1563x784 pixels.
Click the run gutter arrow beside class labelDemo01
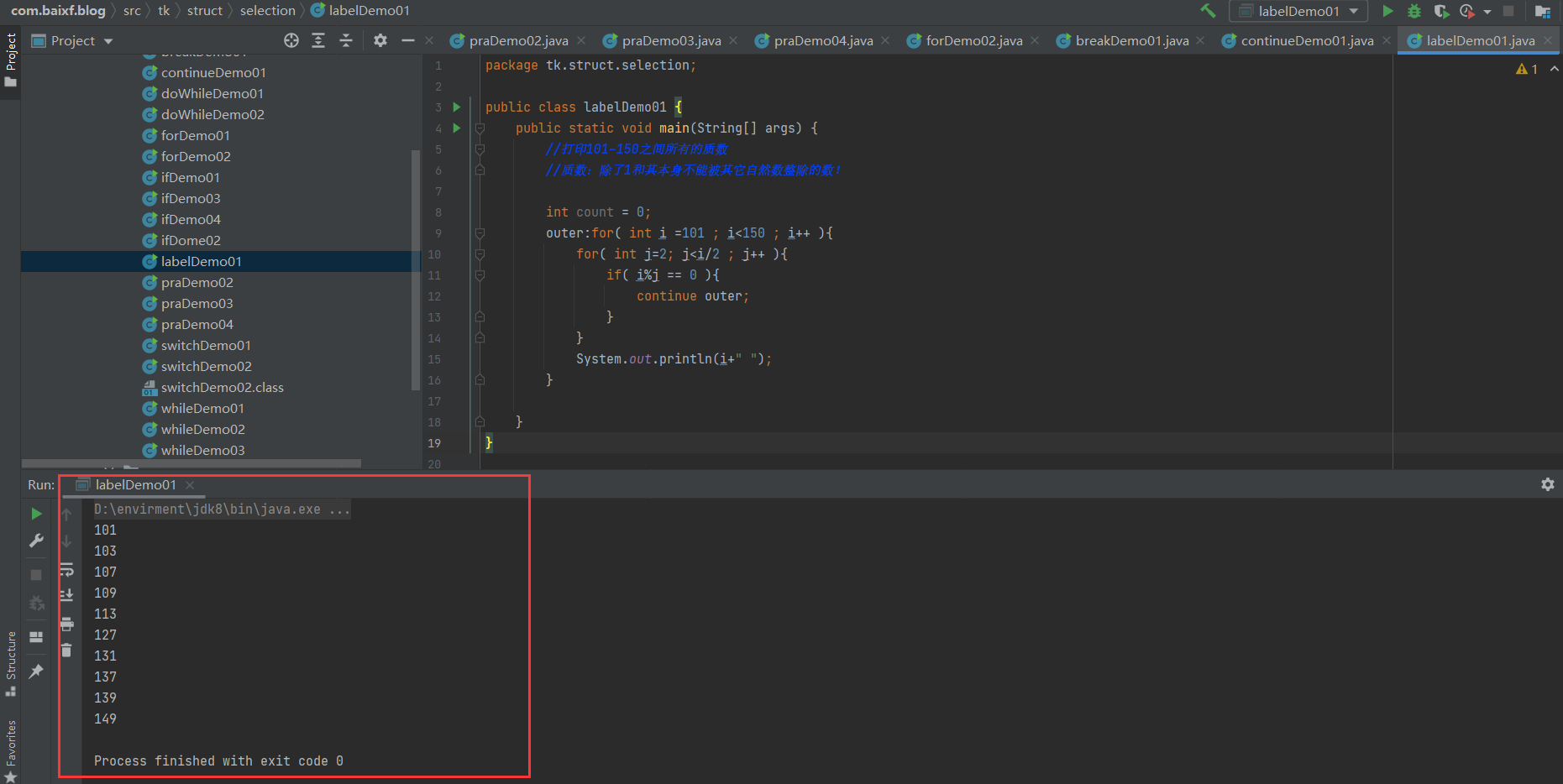pyautogui.click(x=457, y=107)
